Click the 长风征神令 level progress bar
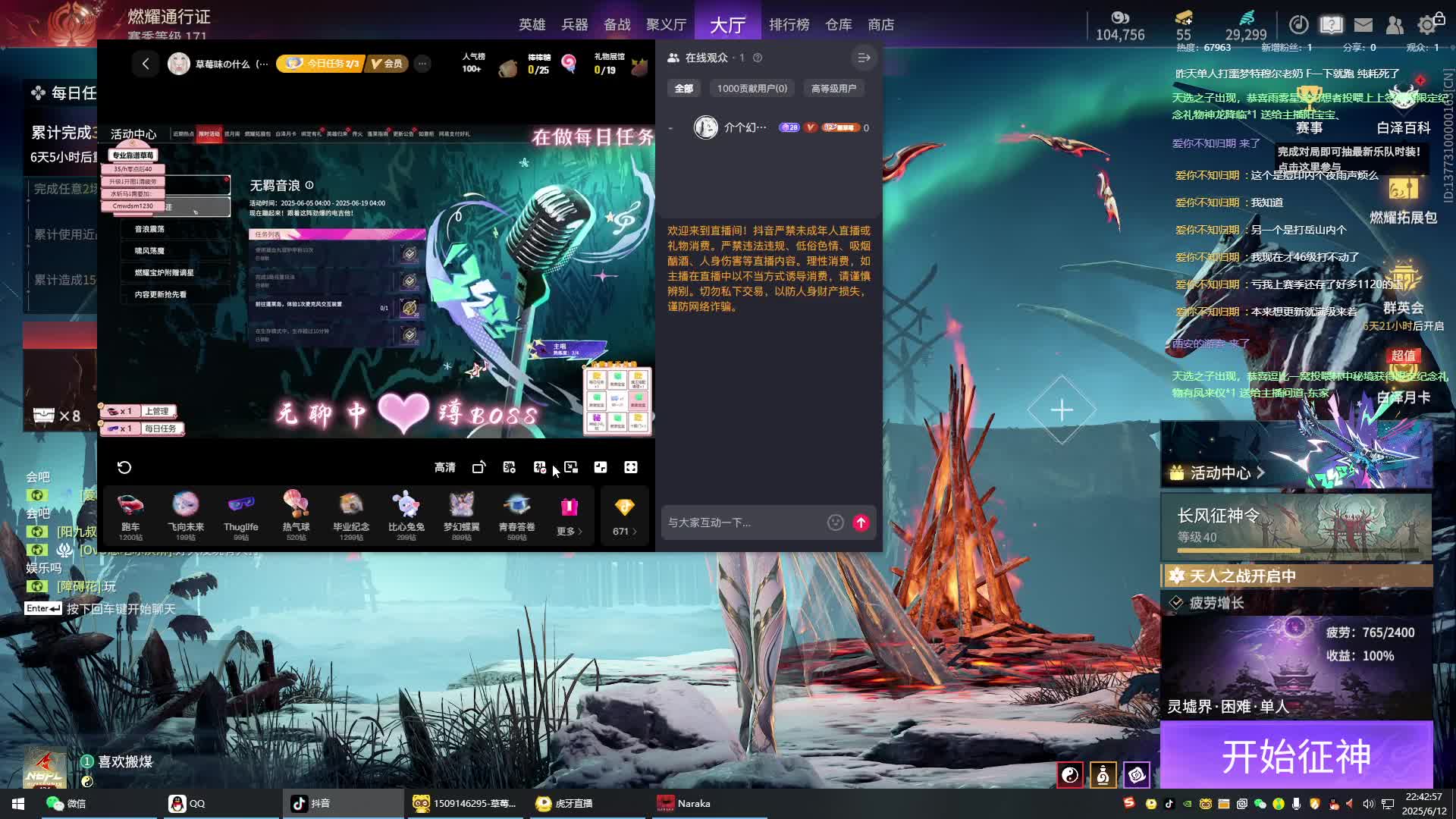This screenshot has height=819, width=1456. click(1297, 551)
